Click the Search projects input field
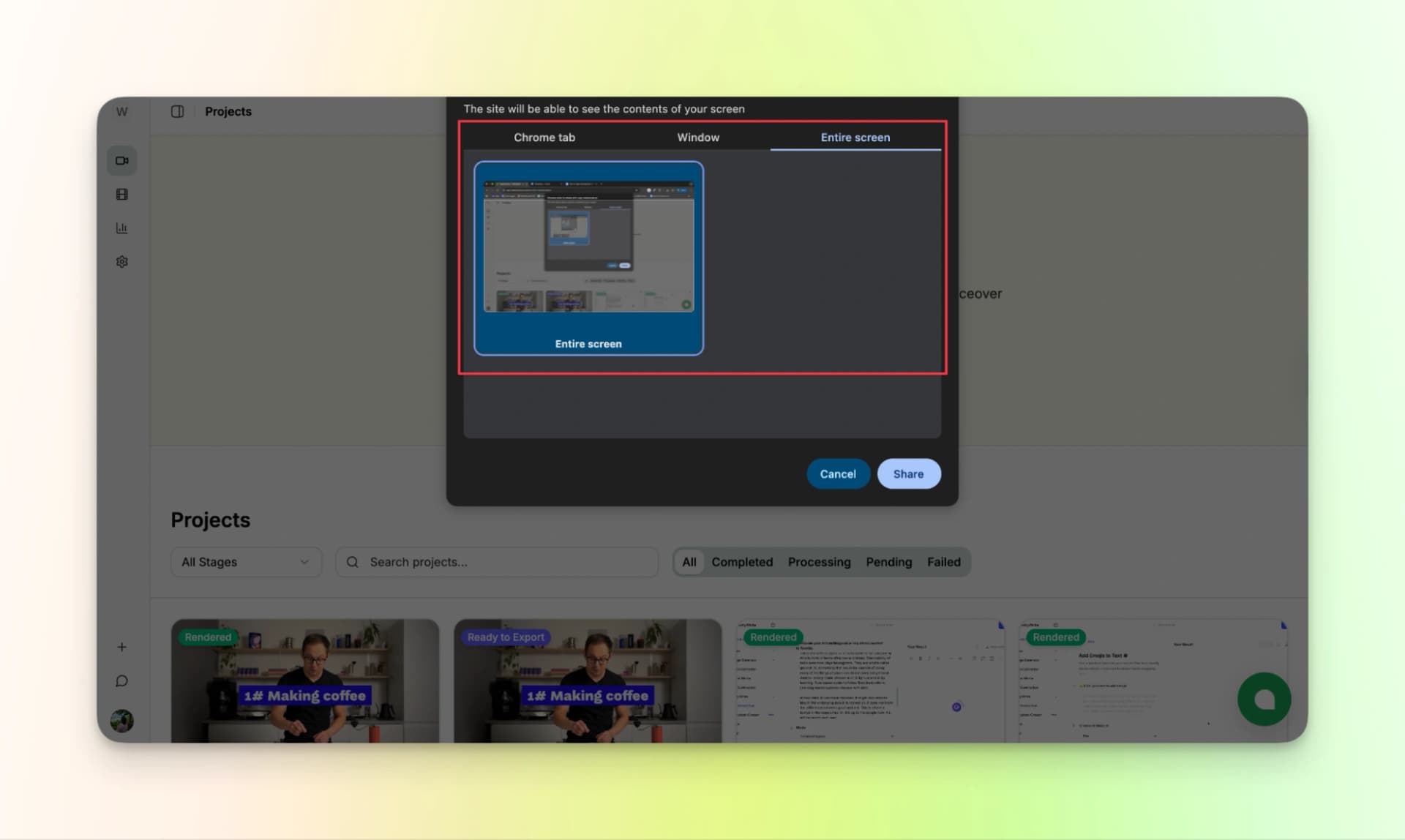Viewport: 1405px width, 840px height. click(498, 562)
